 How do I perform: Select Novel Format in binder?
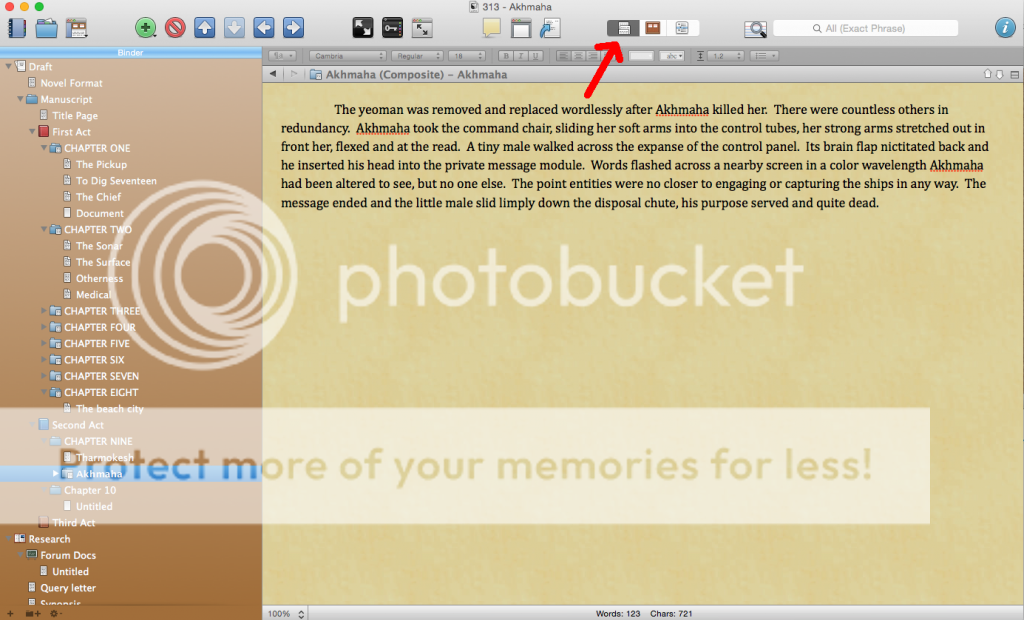(x=71, y=83)
